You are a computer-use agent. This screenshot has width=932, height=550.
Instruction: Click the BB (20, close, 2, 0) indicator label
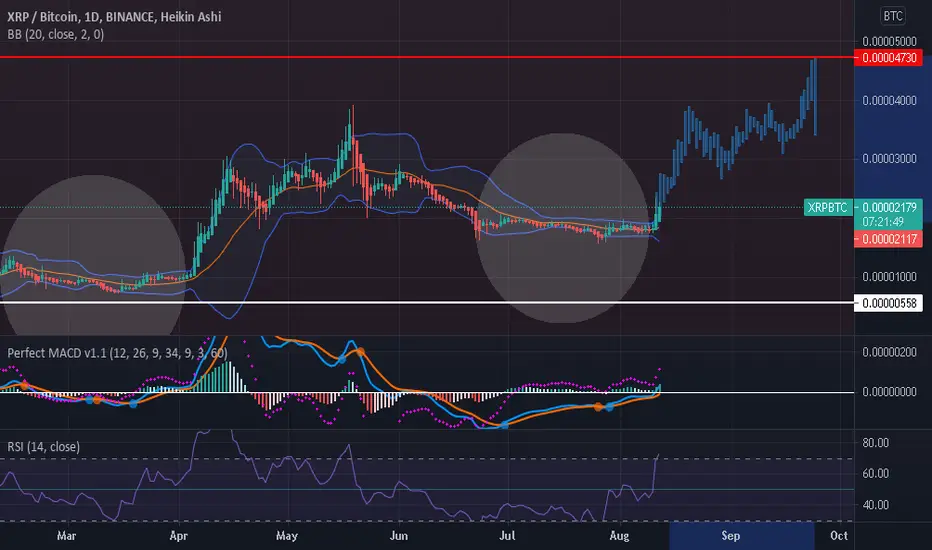tap(56, 34)
